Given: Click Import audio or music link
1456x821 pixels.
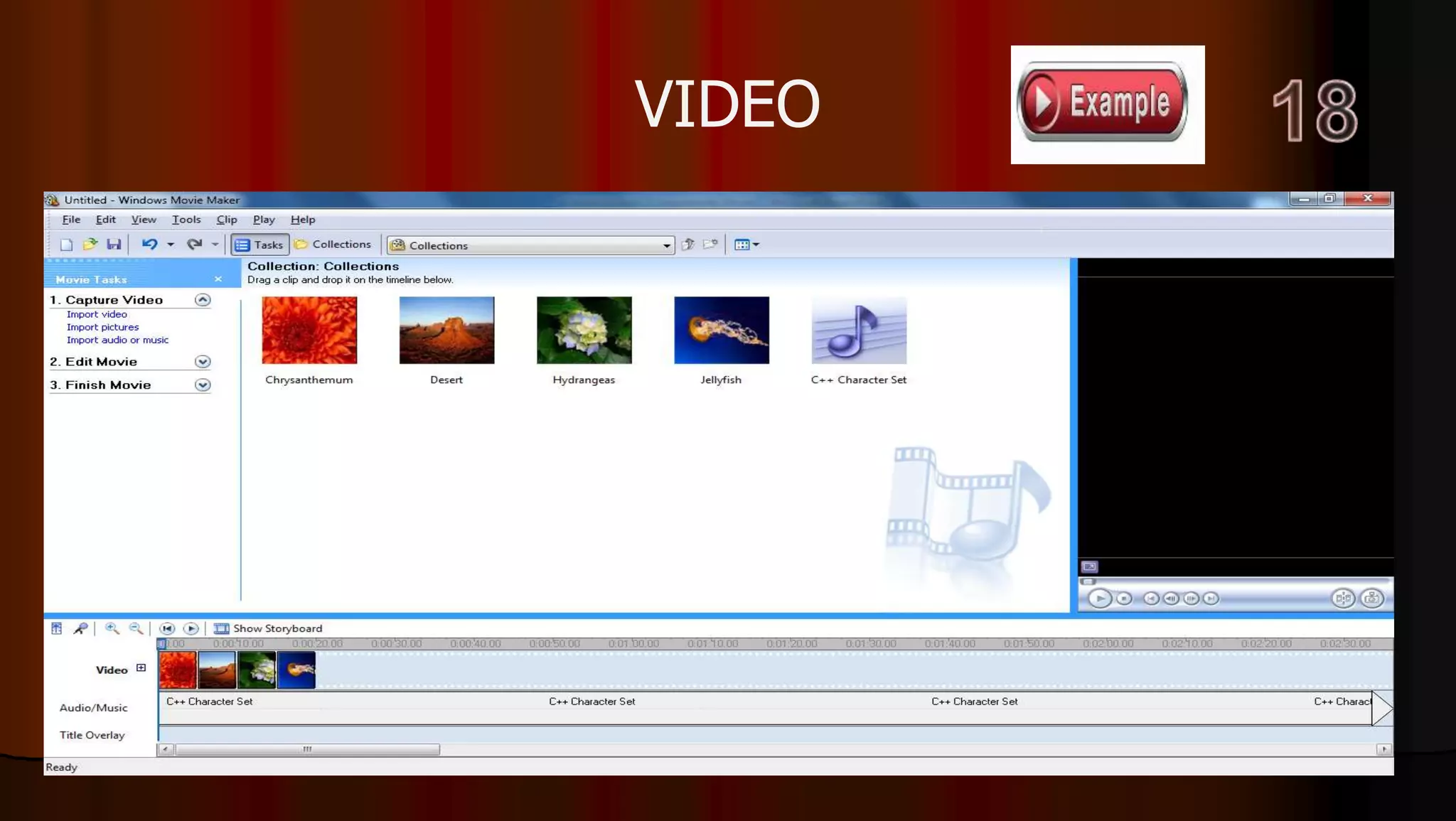Looking at the screenshot, I should click(117, 340).
